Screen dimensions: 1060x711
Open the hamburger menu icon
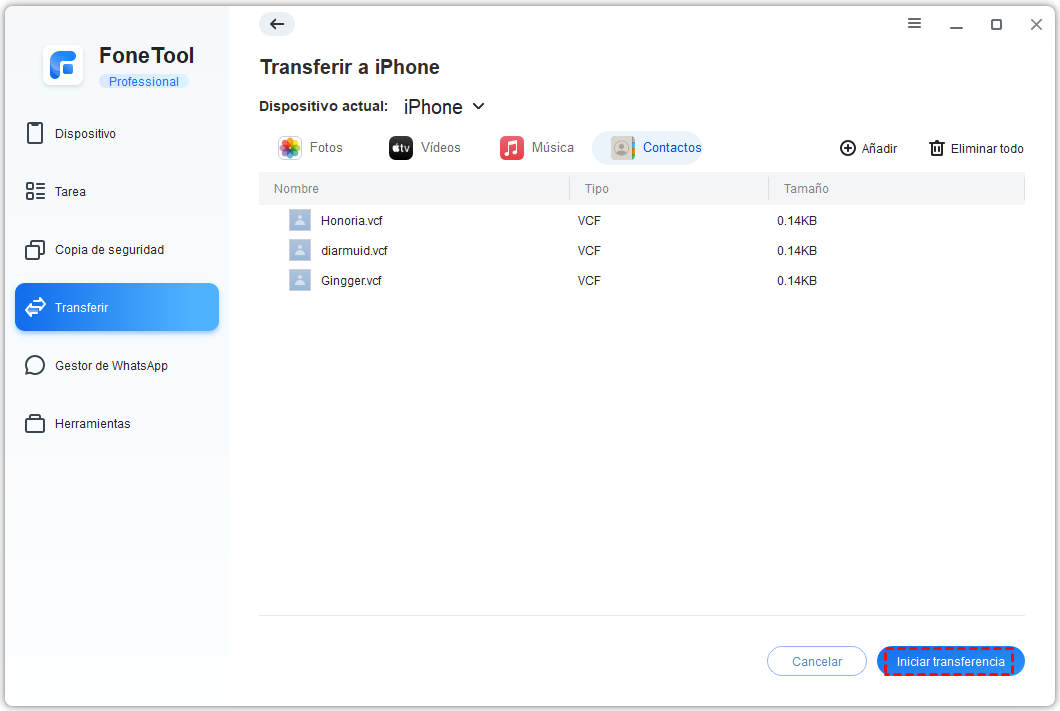point(914,24)
